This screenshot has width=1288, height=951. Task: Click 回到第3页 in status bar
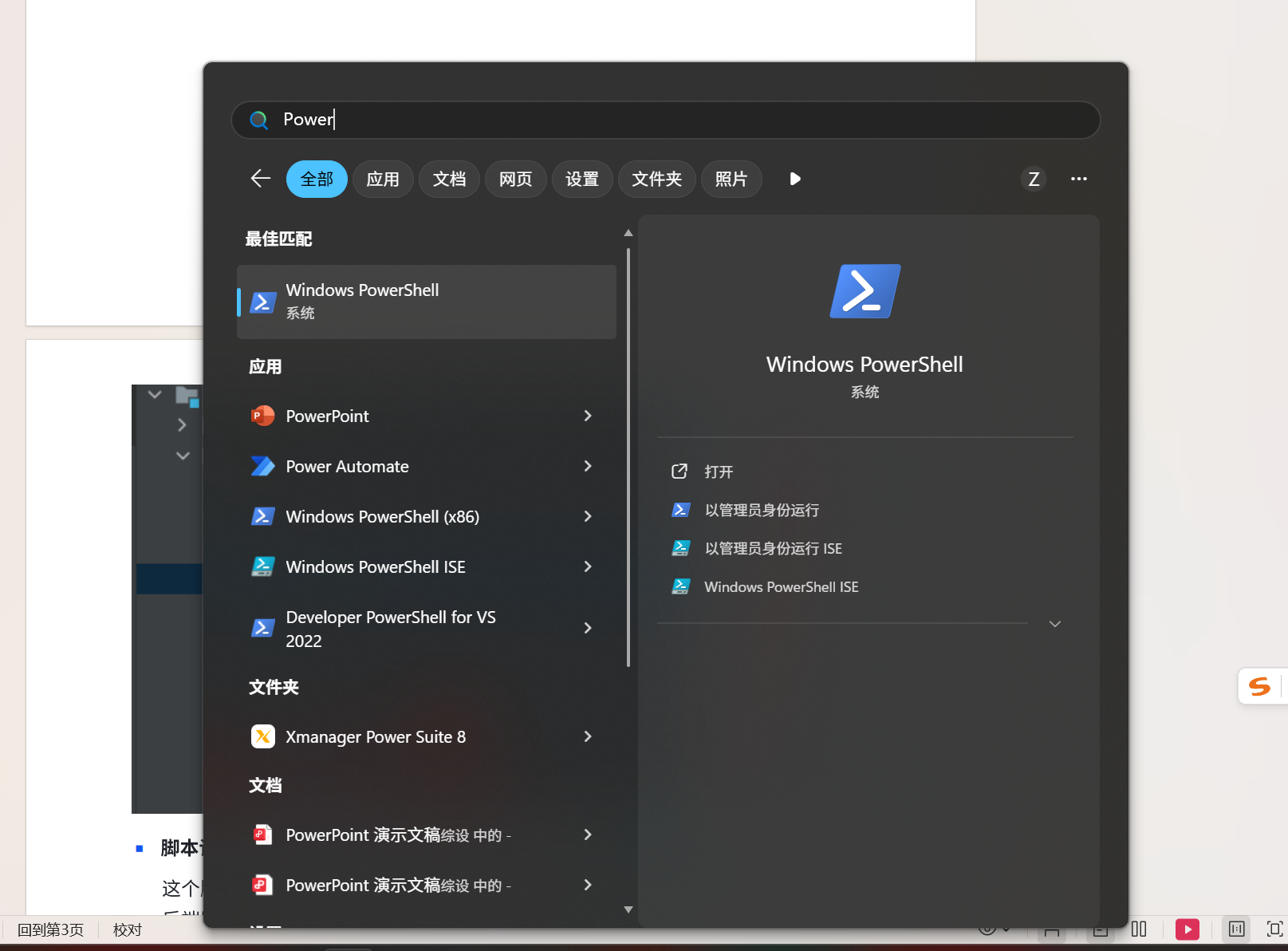tap(50, 929)
